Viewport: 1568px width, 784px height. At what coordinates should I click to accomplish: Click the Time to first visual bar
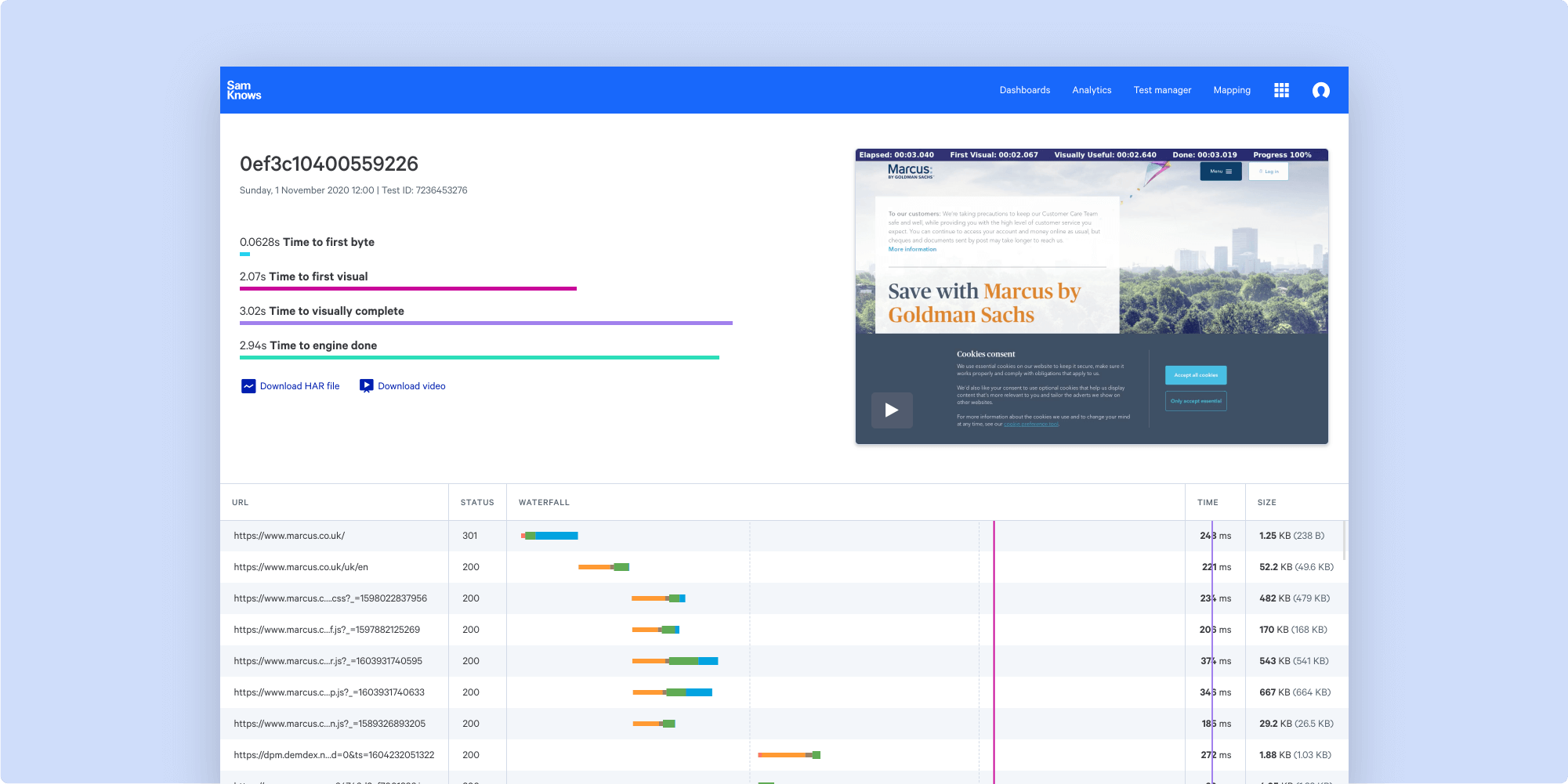tap(408, 289)
